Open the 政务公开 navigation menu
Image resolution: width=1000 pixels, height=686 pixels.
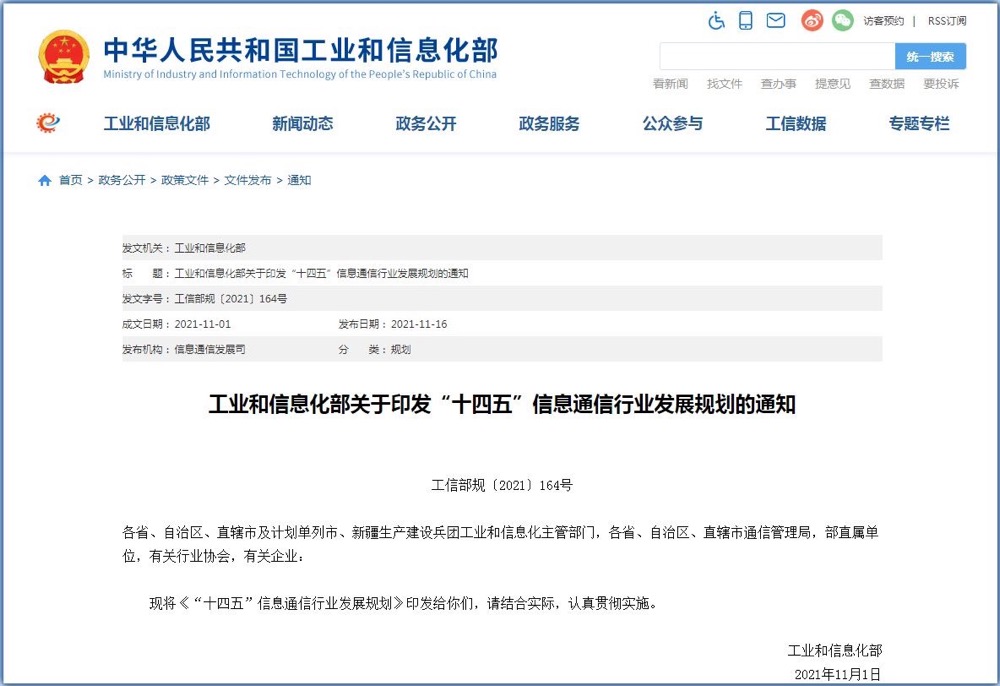426,124
